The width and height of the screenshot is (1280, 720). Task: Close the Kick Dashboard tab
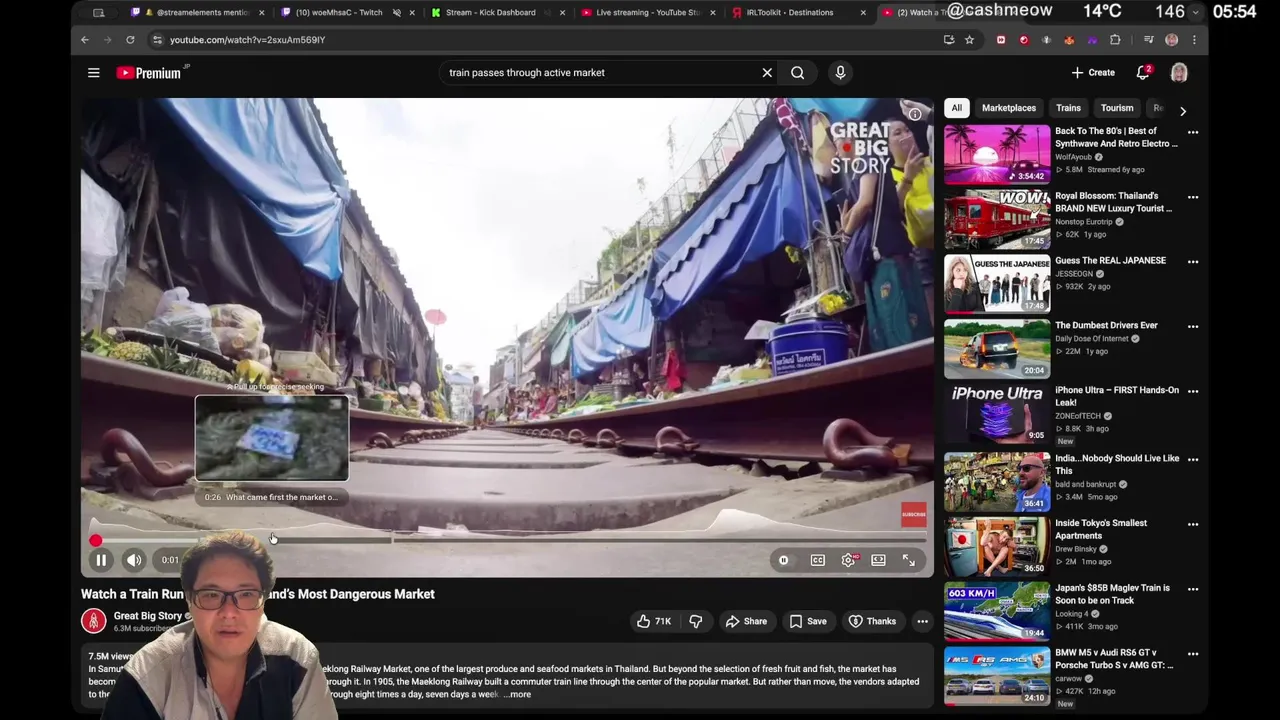(562, 13)
